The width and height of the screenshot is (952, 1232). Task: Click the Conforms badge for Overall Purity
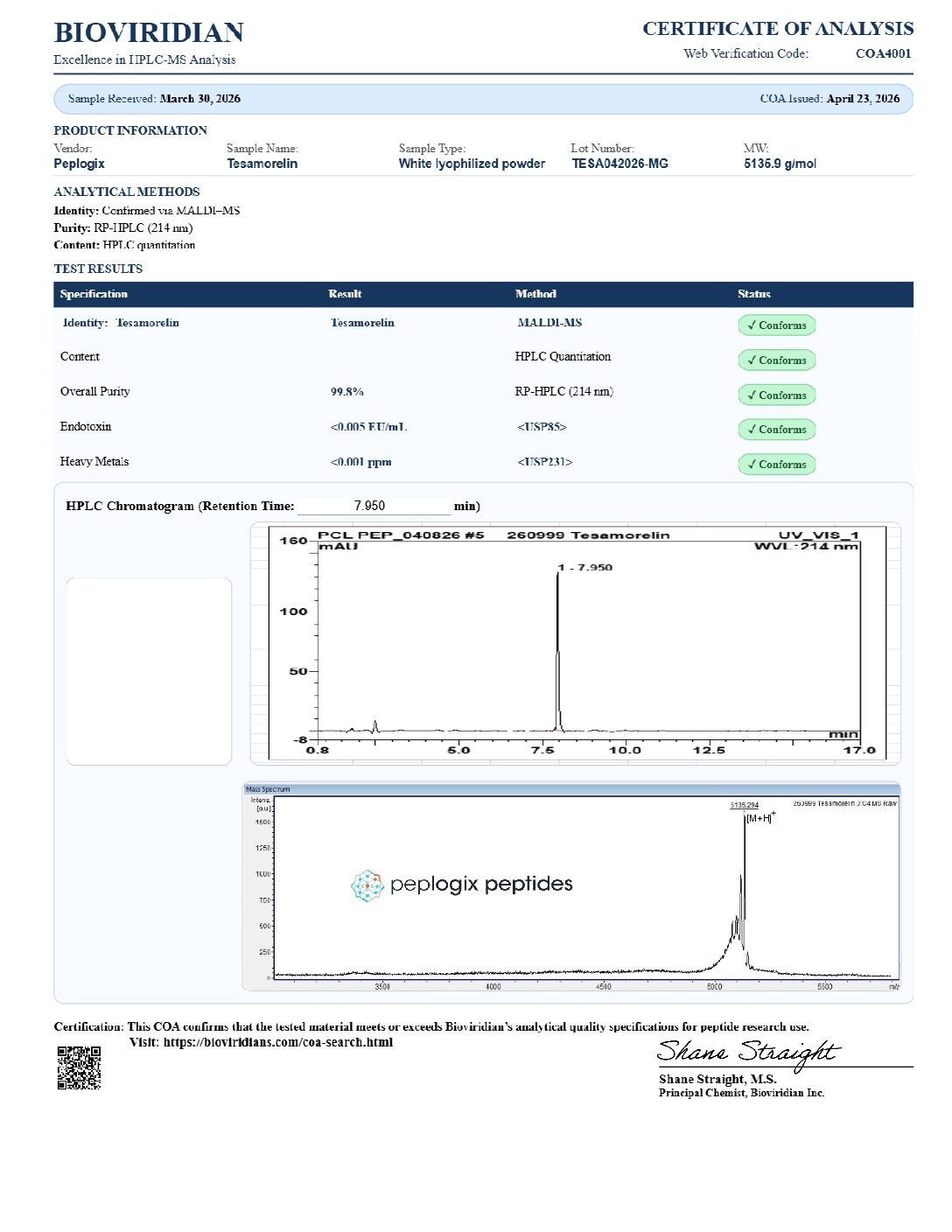(x=777, y=395)
